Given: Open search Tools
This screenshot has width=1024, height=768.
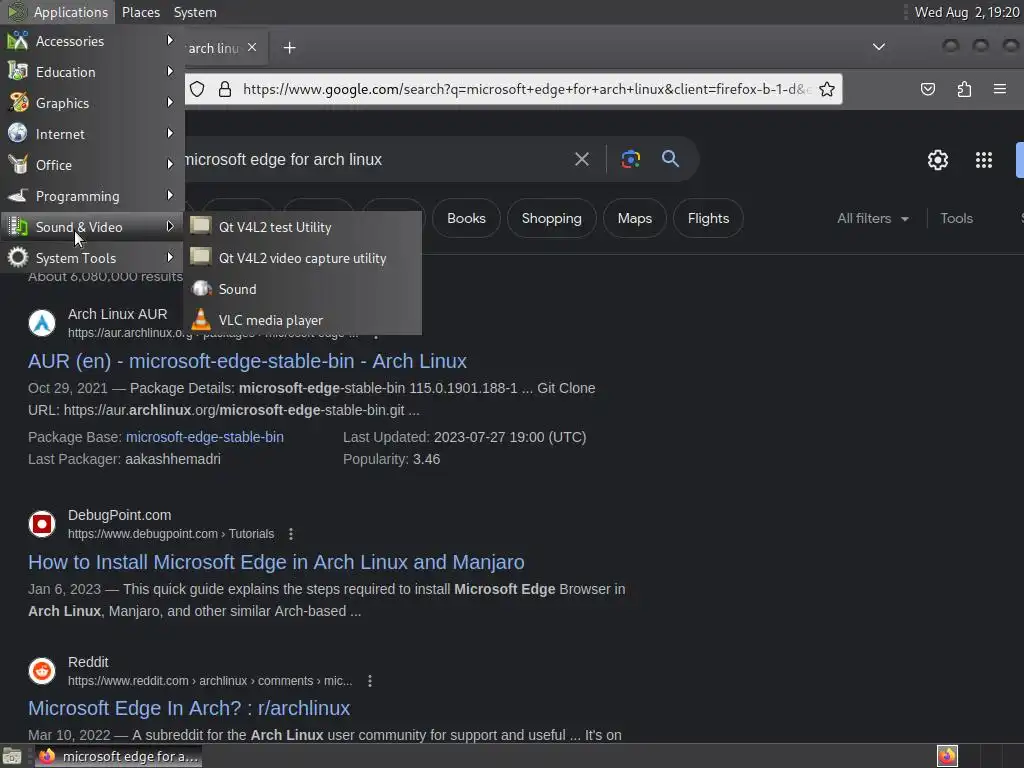Looking at the screenshot, I should tap(956, 218).
